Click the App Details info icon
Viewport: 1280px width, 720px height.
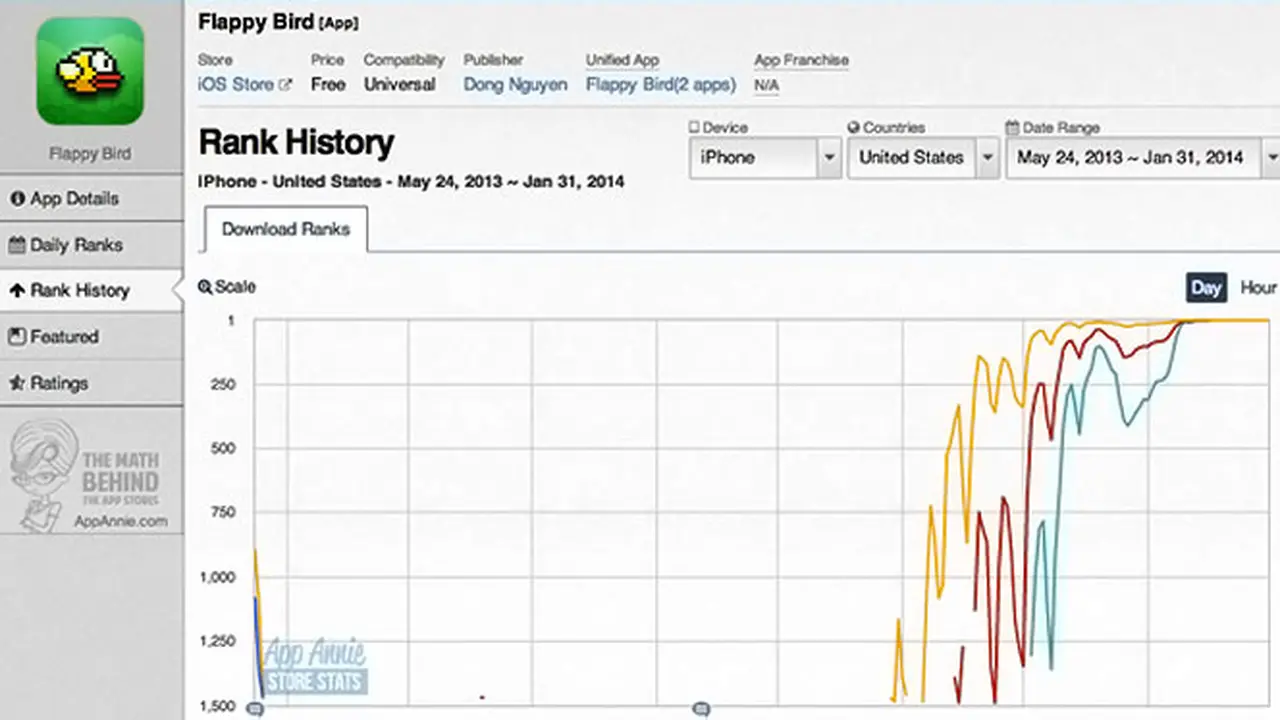(17, 199)
